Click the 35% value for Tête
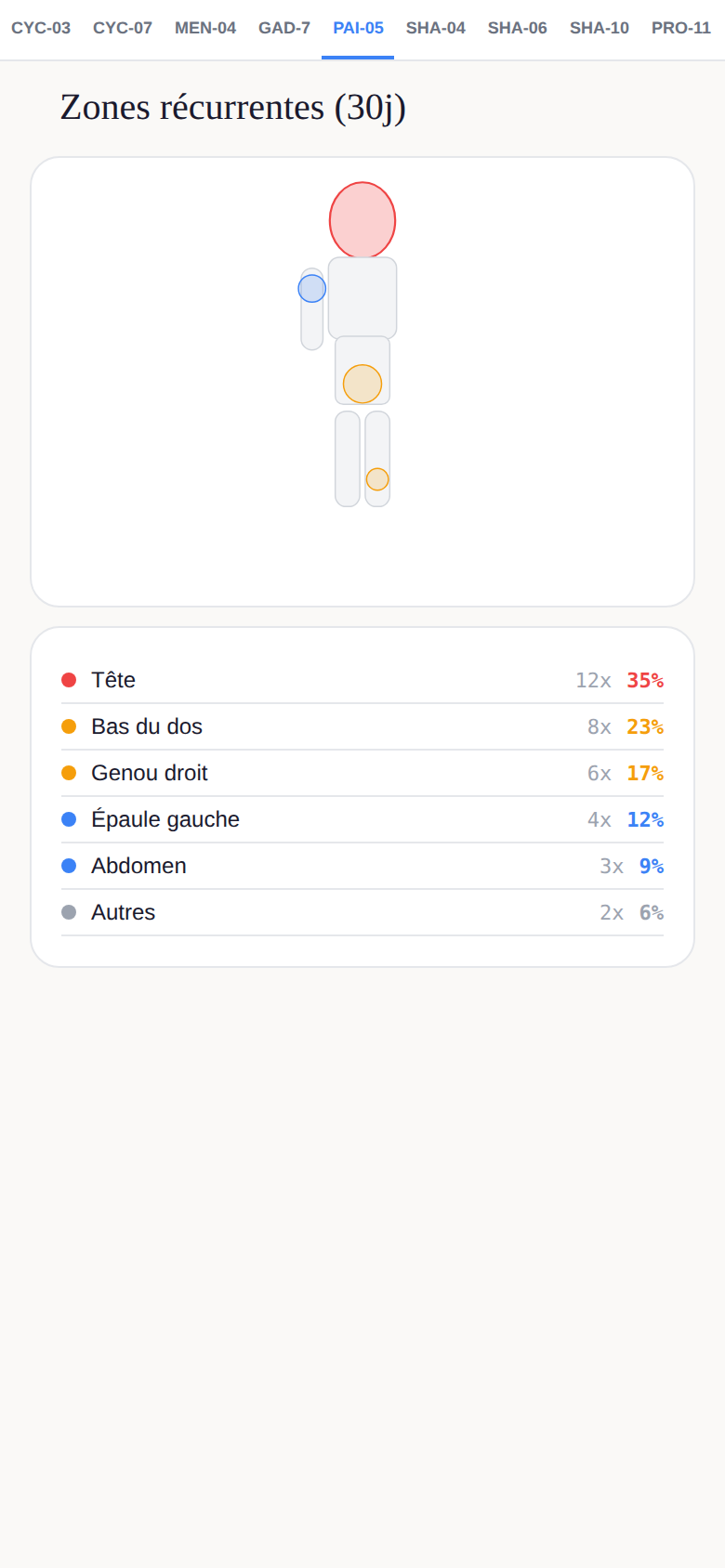 [x=645, y=680]
